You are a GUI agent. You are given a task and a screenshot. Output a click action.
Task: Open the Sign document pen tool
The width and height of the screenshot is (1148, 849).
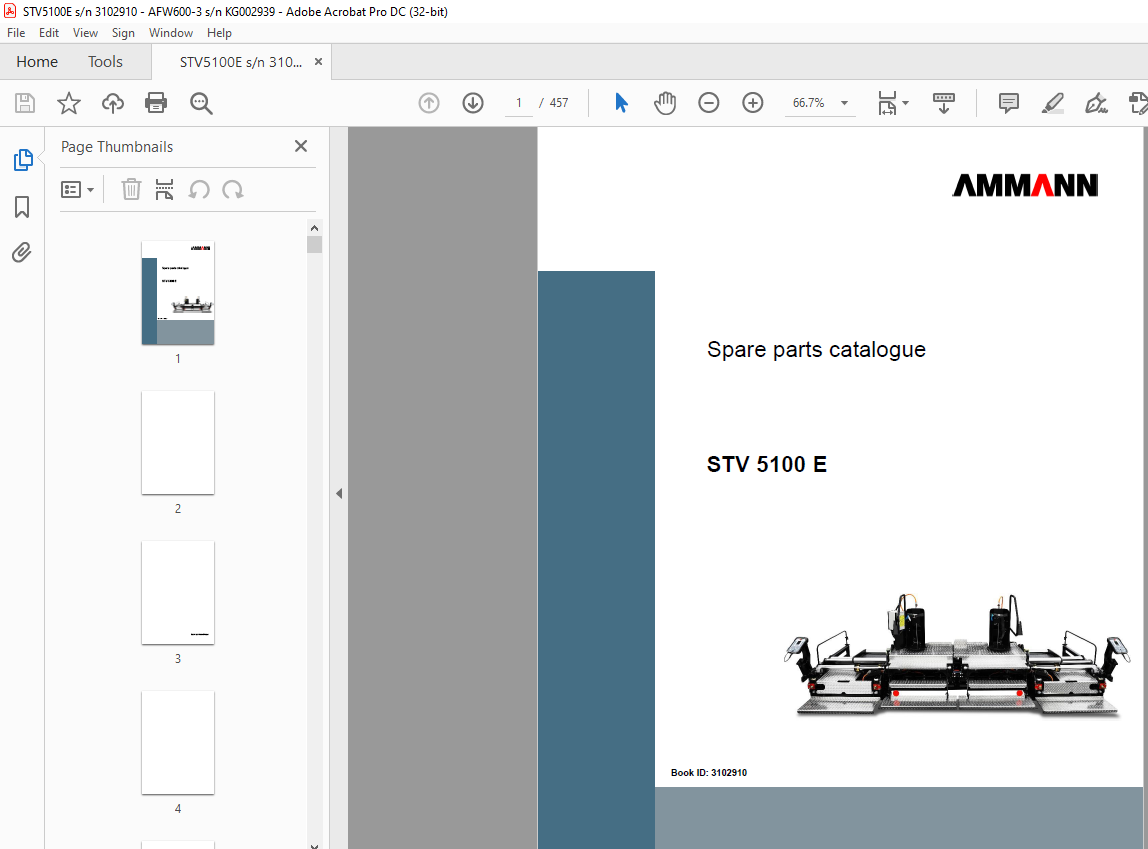[1096, 103]
